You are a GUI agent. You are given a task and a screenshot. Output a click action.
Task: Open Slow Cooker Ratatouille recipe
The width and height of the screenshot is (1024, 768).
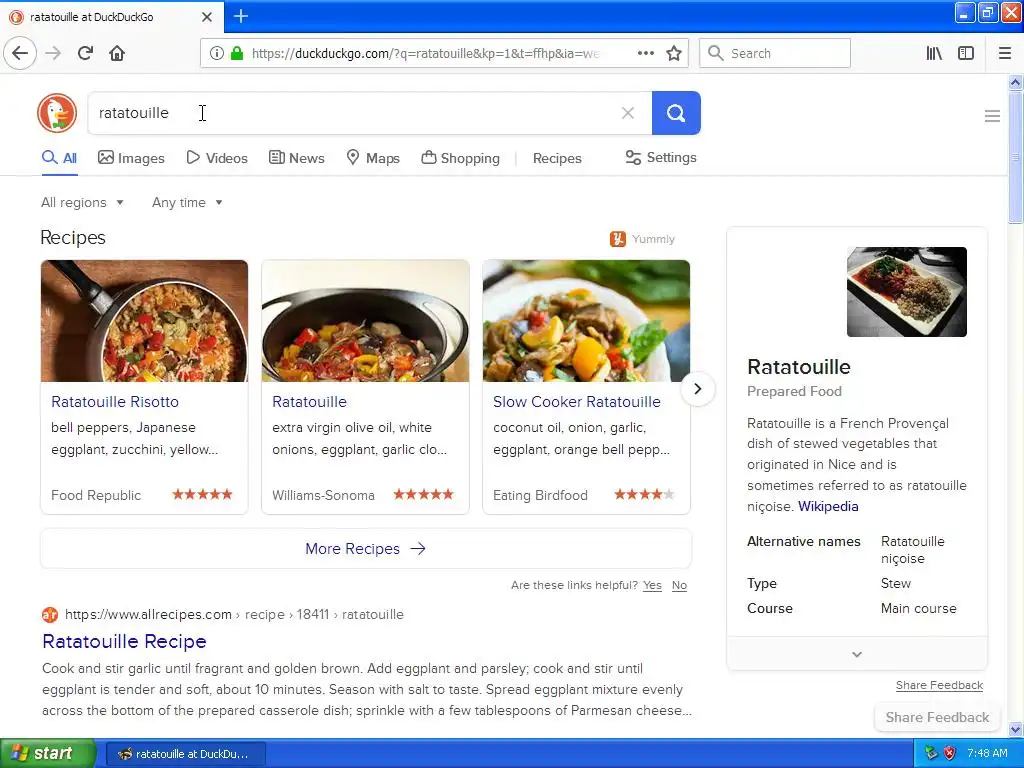click(577, 402)
